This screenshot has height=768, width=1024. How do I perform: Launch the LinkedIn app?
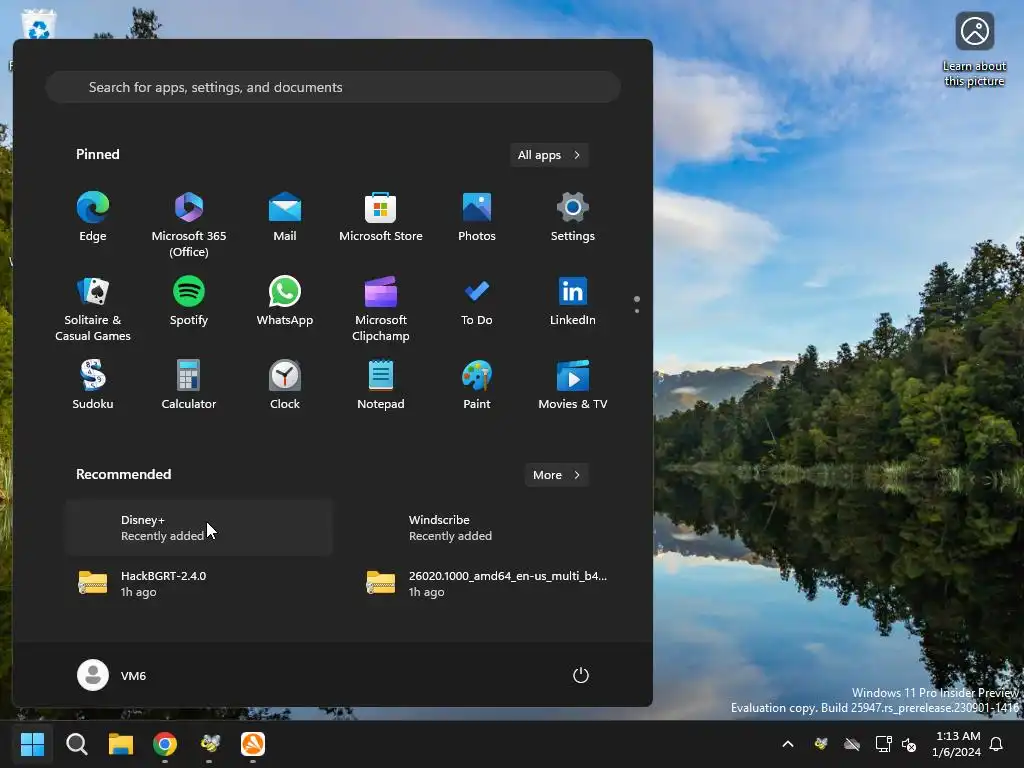point(573,302)
